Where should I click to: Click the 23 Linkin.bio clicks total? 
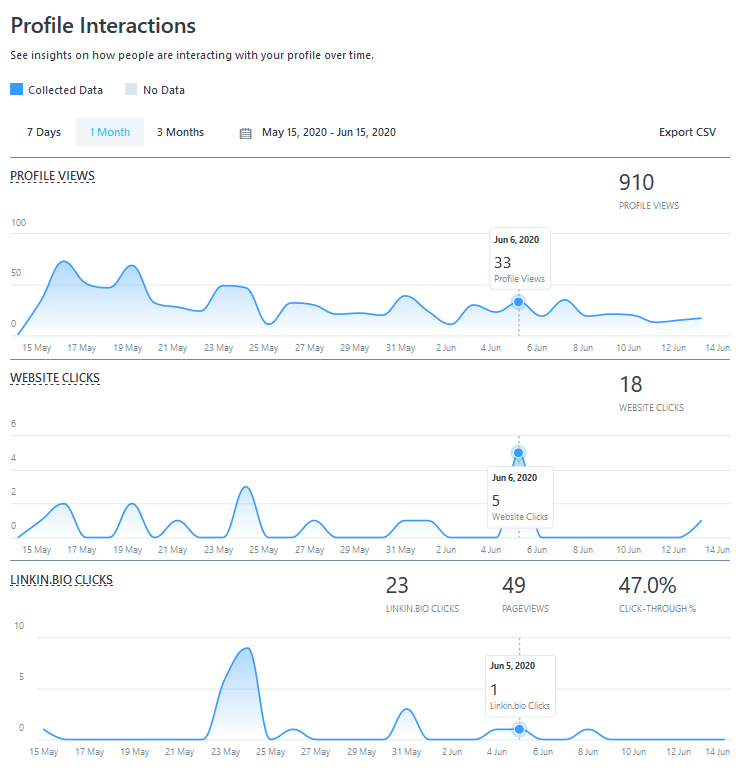click(x=397, y=586)
